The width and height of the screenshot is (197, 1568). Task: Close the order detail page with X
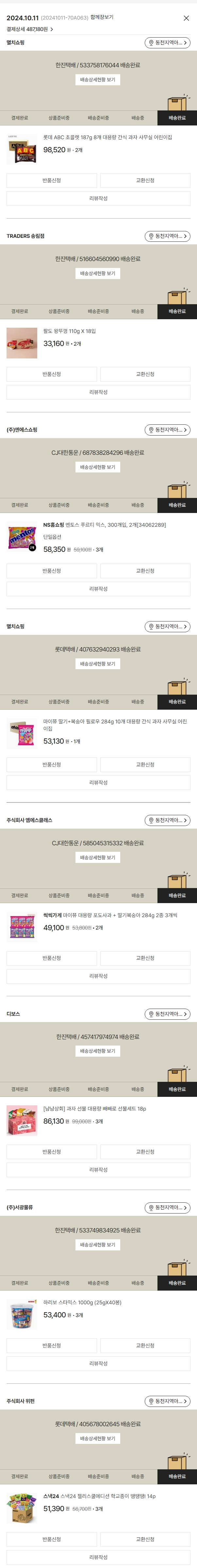tap(186, 18)
